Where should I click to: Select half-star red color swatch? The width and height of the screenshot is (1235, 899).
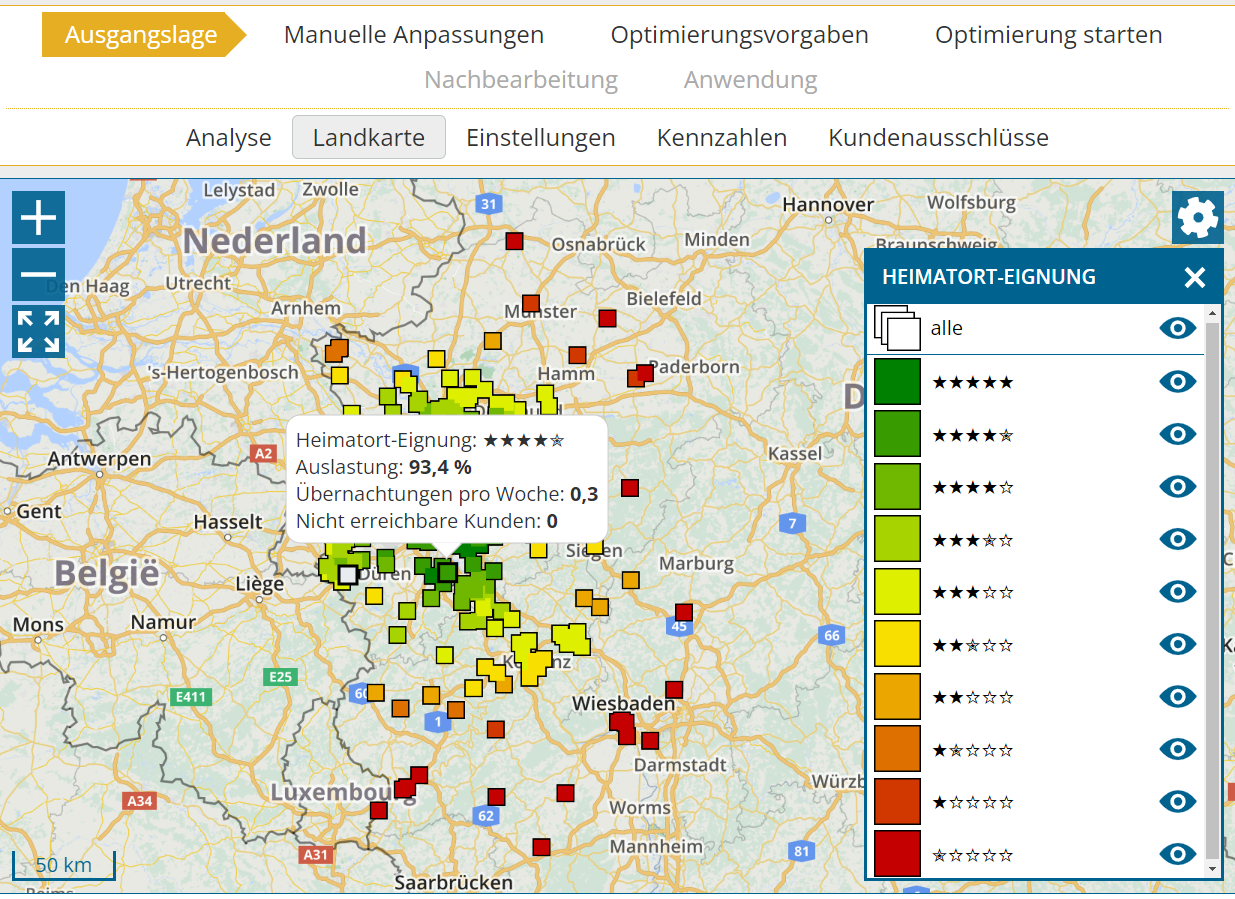[x=897, y=854]
